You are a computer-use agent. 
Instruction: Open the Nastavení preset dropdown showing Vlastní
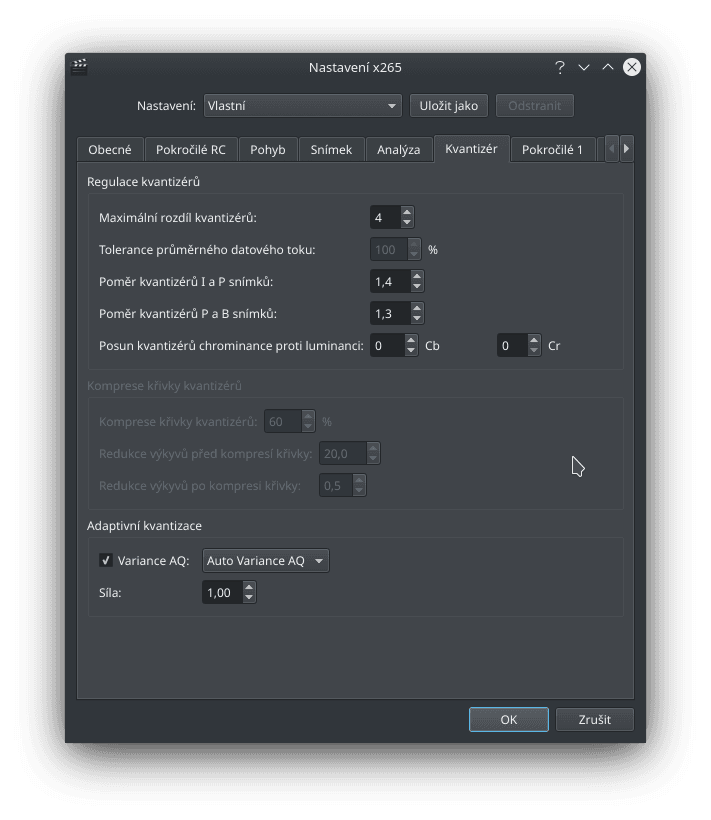click(x=302, y=105)
